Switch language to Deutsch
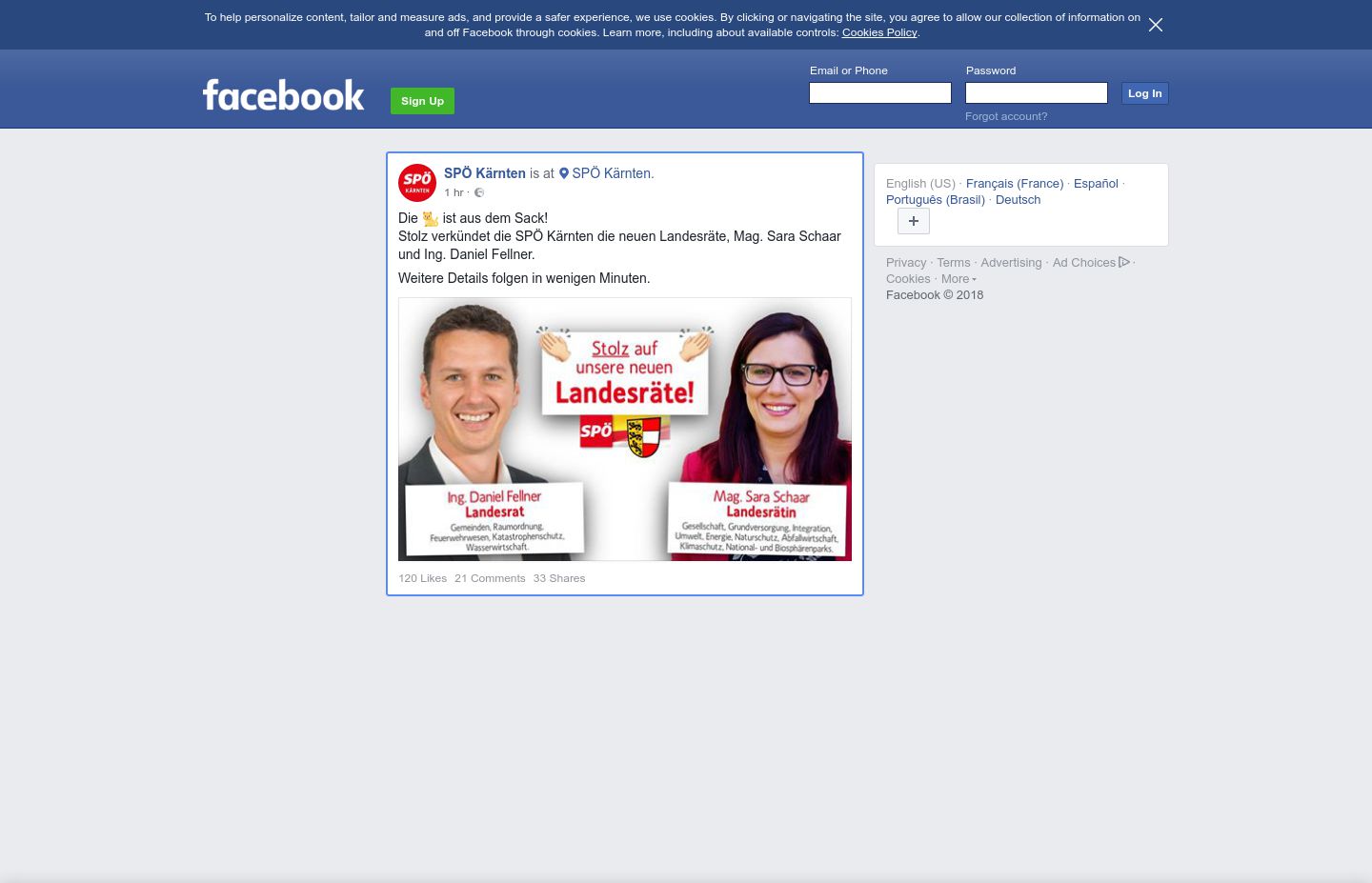Viewport: 1372px width, 883px height. 1018,200
